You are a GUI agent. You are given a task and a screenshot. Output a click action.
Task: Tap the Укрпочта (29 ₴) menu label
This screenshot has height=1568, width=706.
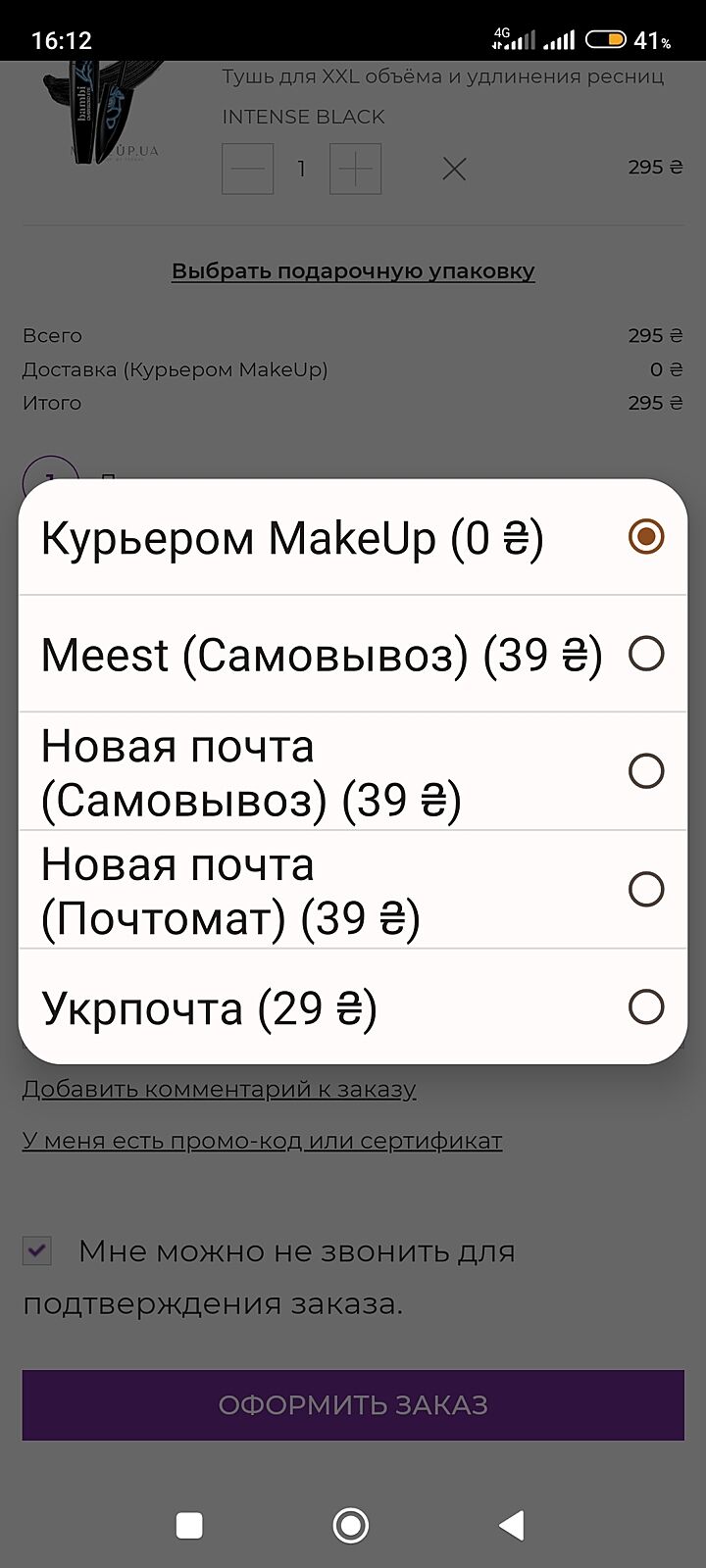209,1008
